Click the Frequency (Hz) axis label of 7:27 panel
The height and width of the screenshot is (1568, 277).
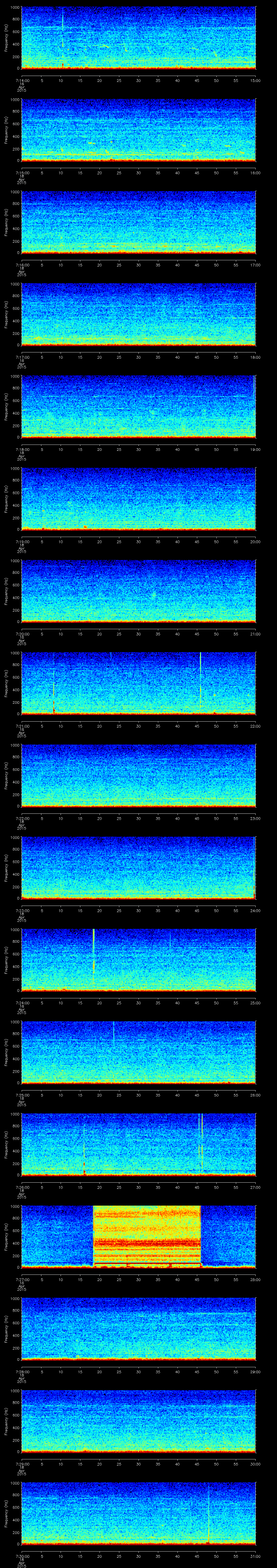pos(6,1236)
